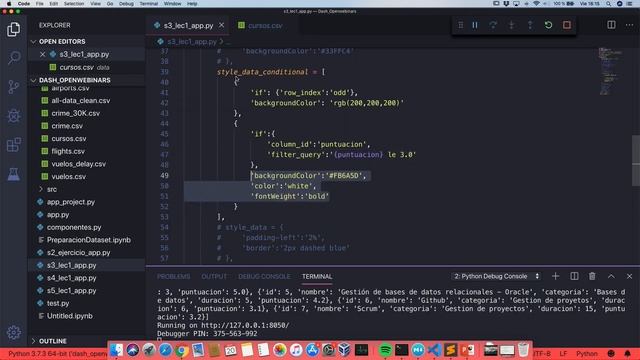Viewport: 640px width, 360px height.
Task: Open the Help menu
Action: (x=192, y=4)
